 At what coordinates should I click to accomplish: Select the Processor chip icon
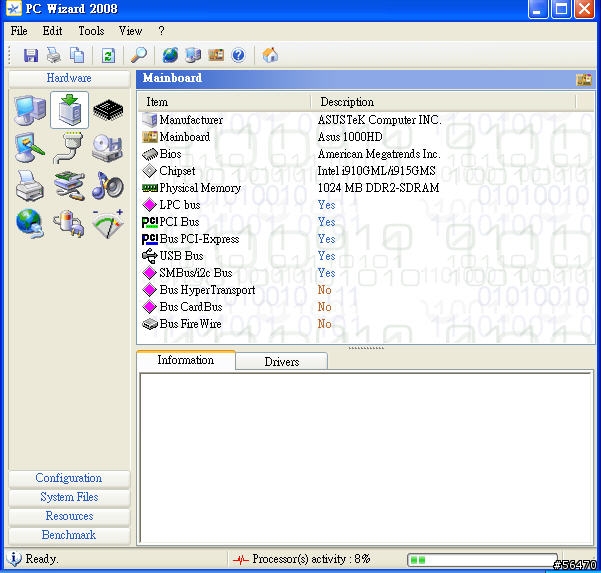(108, 110)
